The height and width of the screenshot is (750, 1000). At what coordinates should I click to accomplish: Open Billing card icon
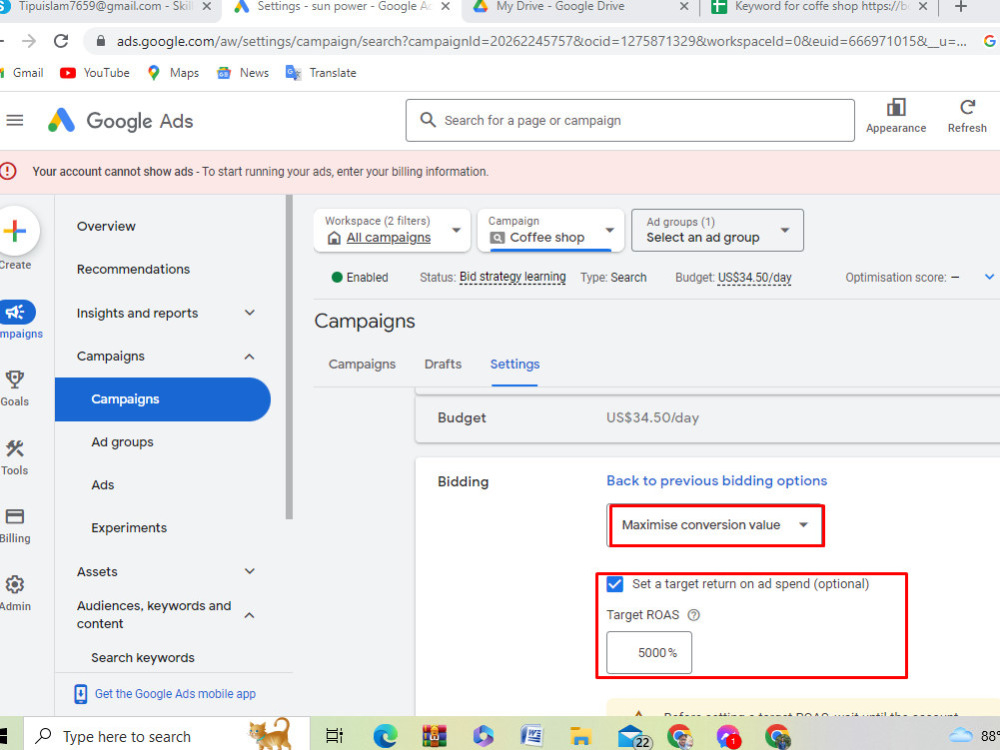click(15, 517)
